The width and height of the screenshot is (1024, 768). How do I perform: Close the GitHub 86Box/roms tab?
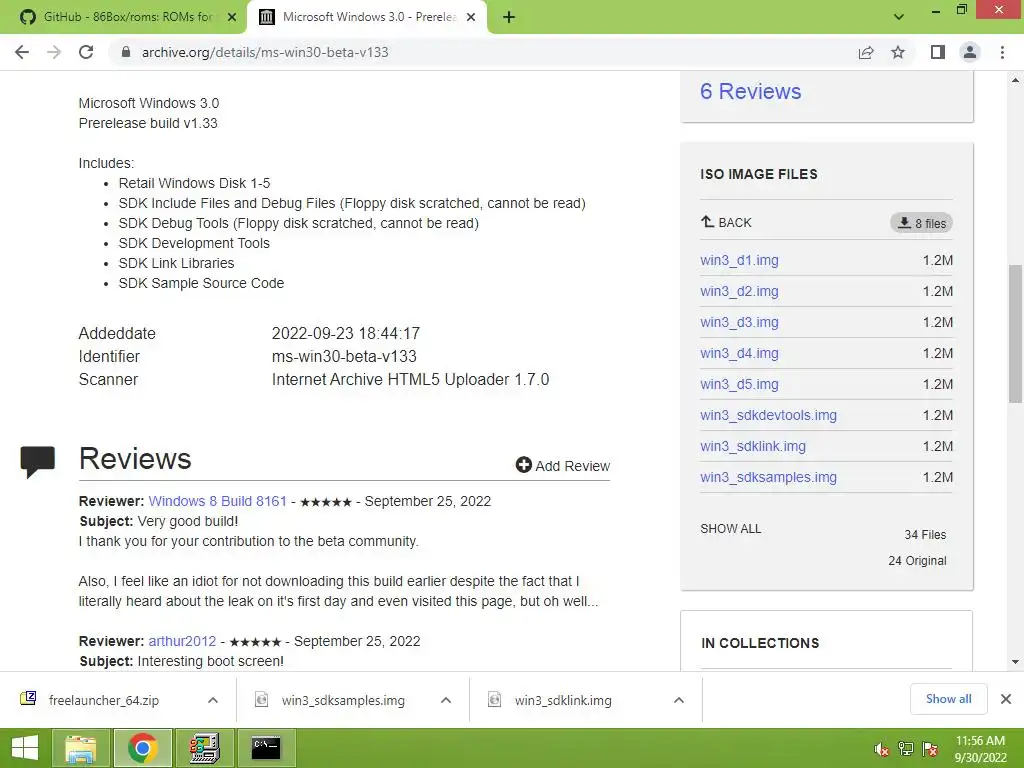click(x=232, y=17)
